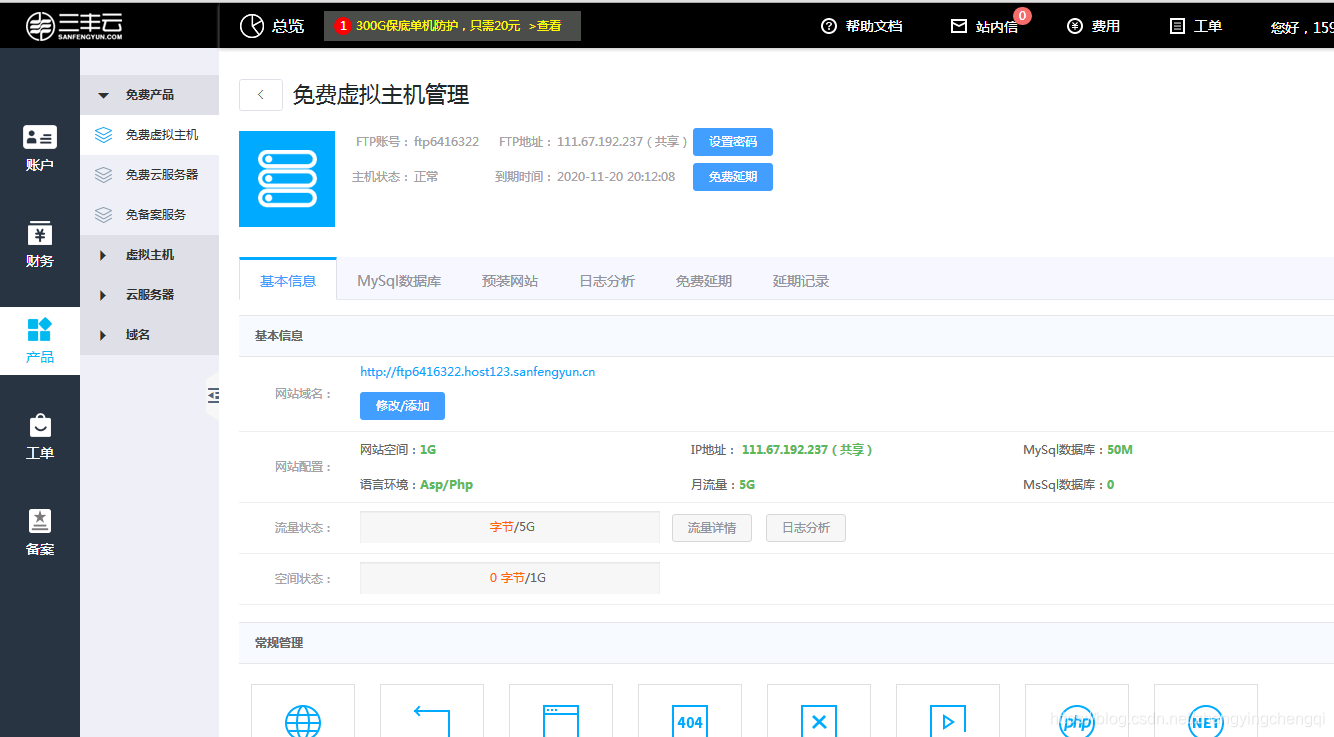Viewport: 1334px width, 737px height.
Task: Select 免费虚拟主机 in submenu
Action: click(x=149, y=135)
